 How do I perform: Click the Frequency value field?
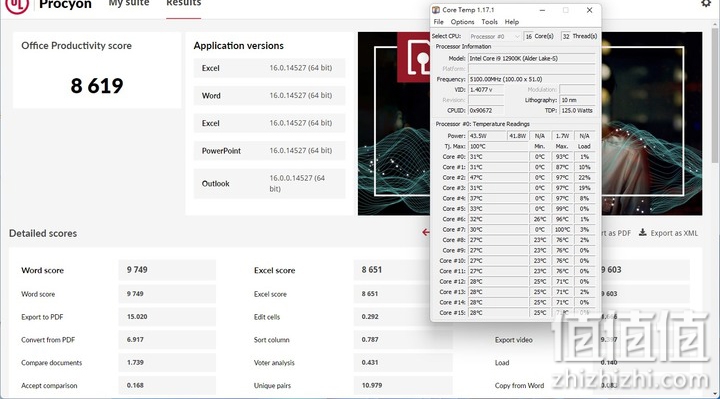[531, 79]
